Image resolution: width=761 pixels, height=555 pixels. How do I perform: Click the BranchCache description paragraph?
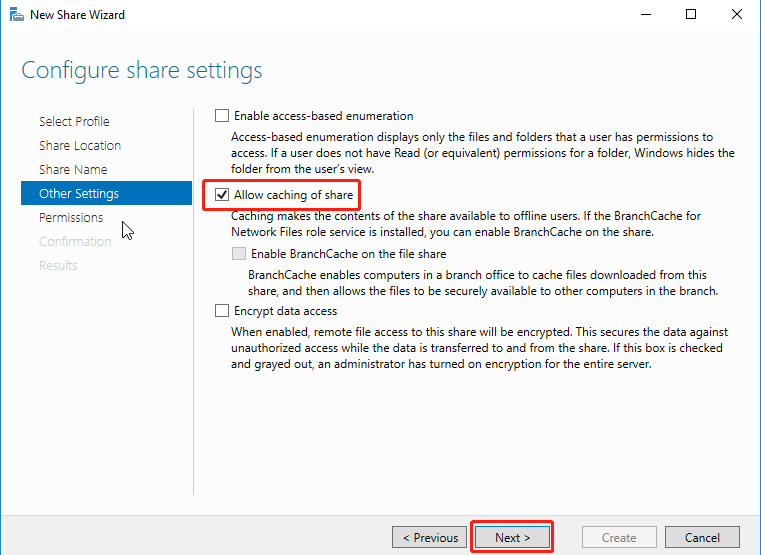[x=483, y=283]
